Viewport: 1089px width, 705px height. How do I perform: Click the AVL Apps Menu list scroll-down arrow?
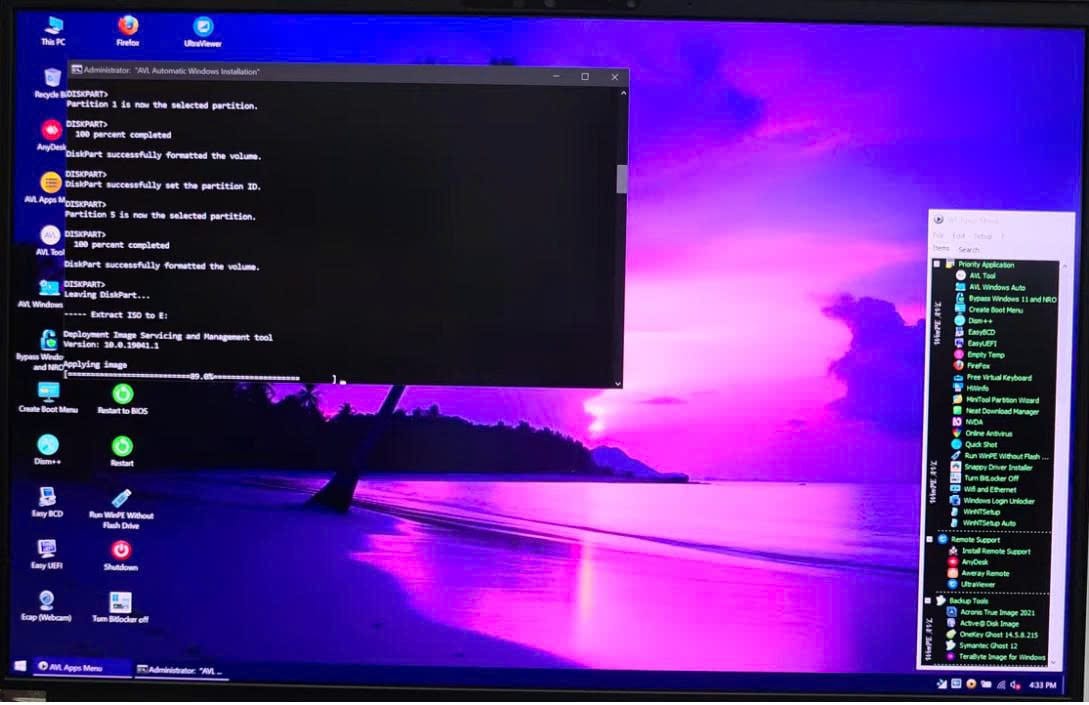coord(1054,663)
